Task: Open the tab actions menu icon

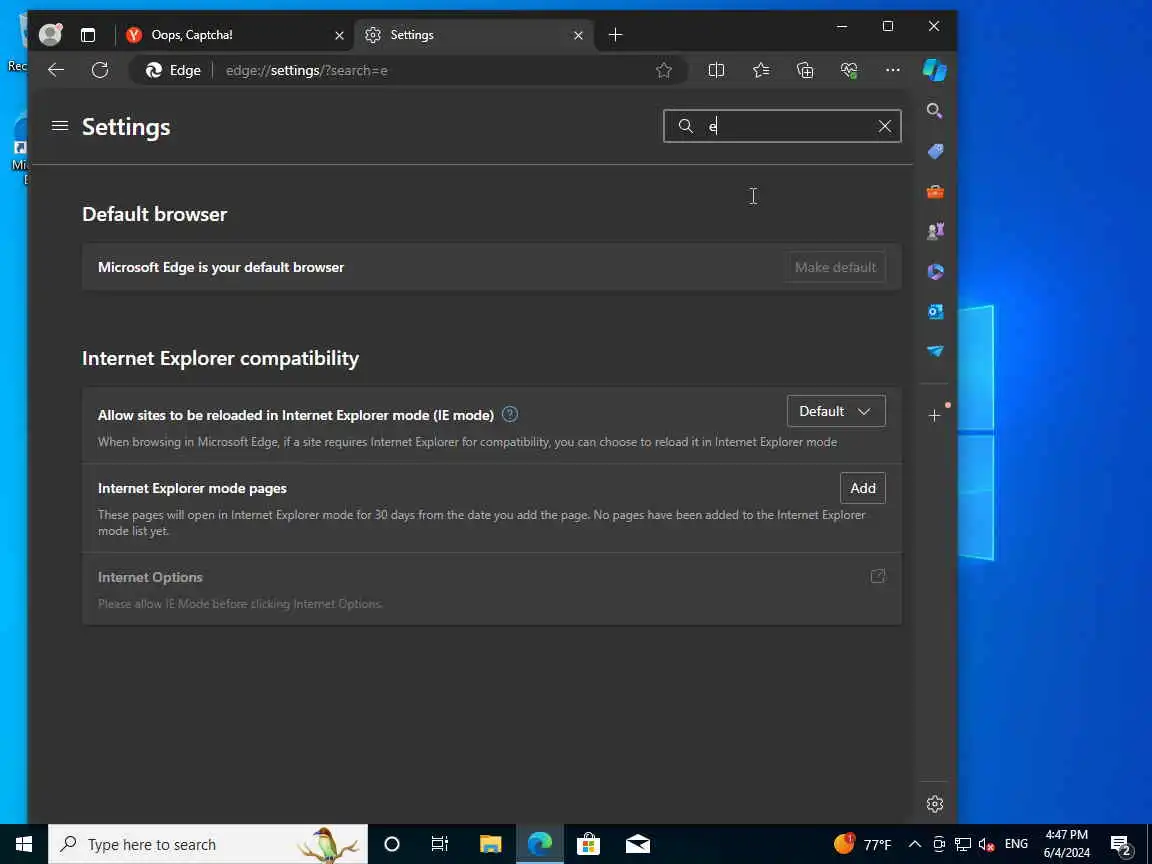Action: pyautogui.click(x=87, y=35)
